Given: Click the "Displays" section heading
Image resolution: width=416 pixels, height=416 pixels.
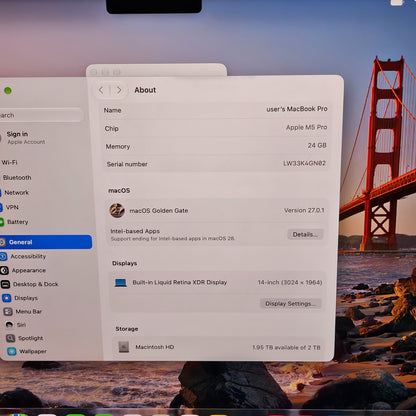Looking at the screenshot, I should pos(124,263).
